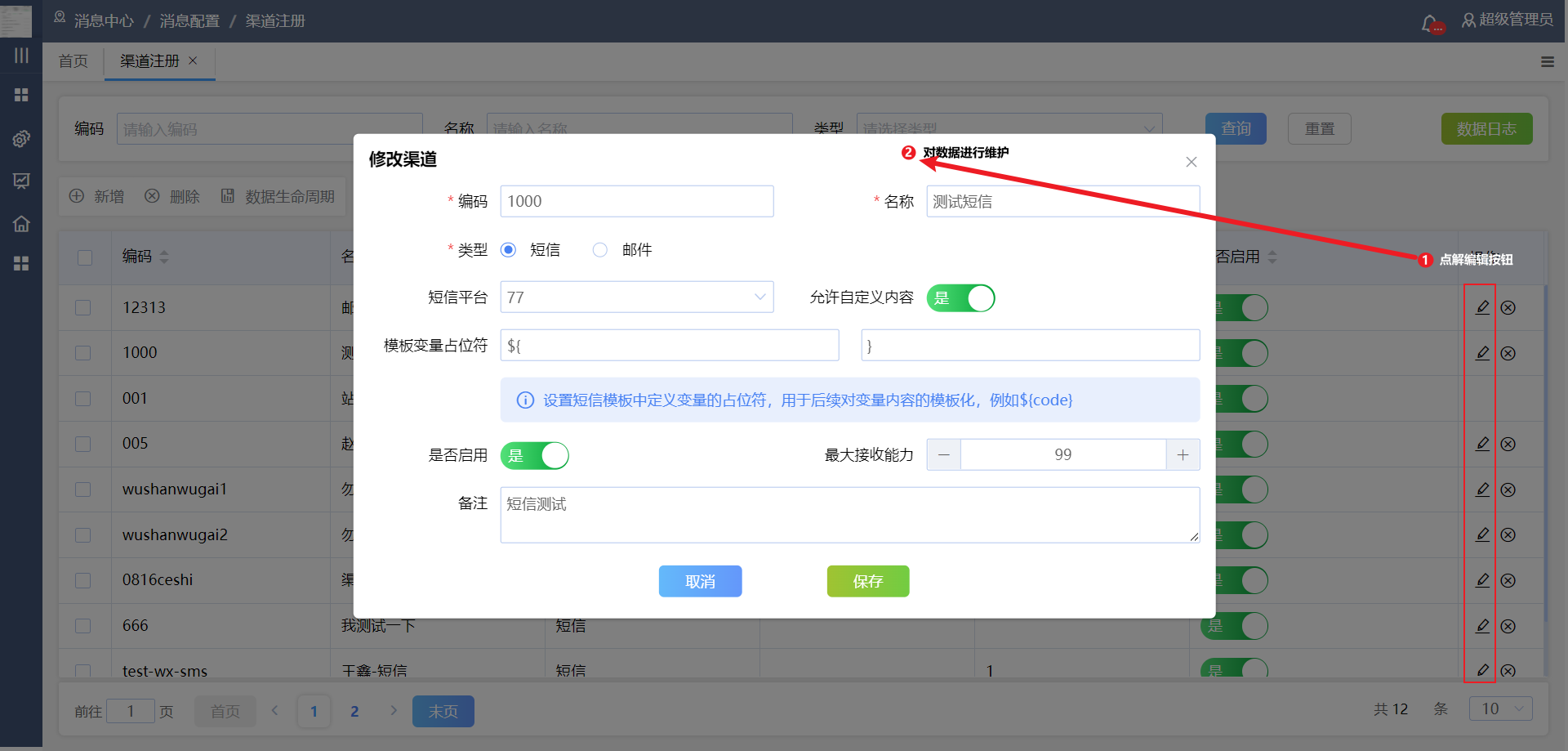1568x751 pixels.
Task: Click the 名称 field containing 测试短信
Action: pyautogui.click(x=1063, y=201)
